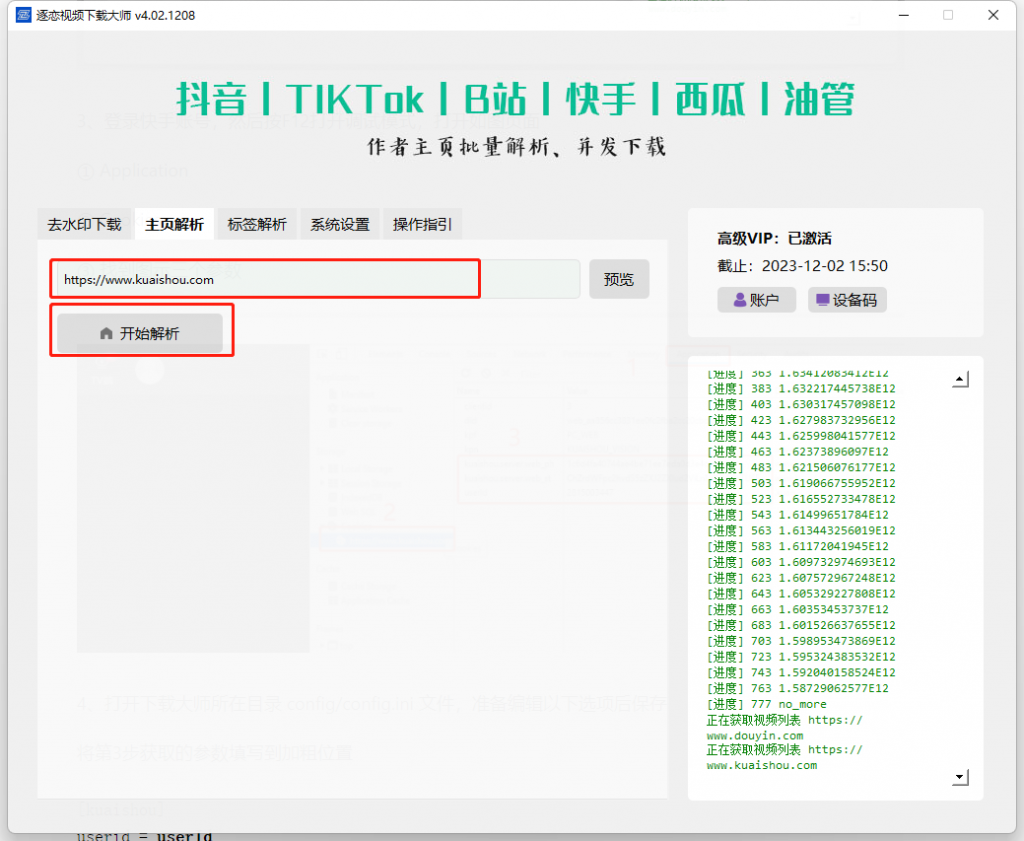Click the log line www.douyin.com

pos(755,735)
